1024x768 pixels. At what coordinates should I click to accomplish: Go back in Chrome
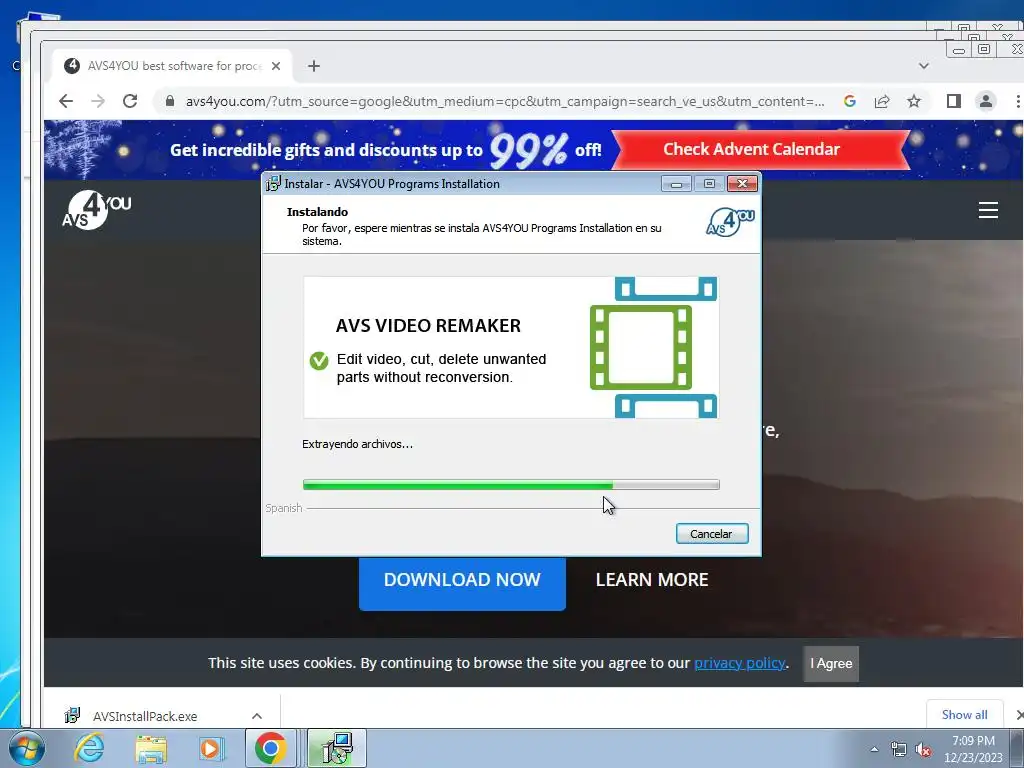pyautogui.click(x=65, y=101)
